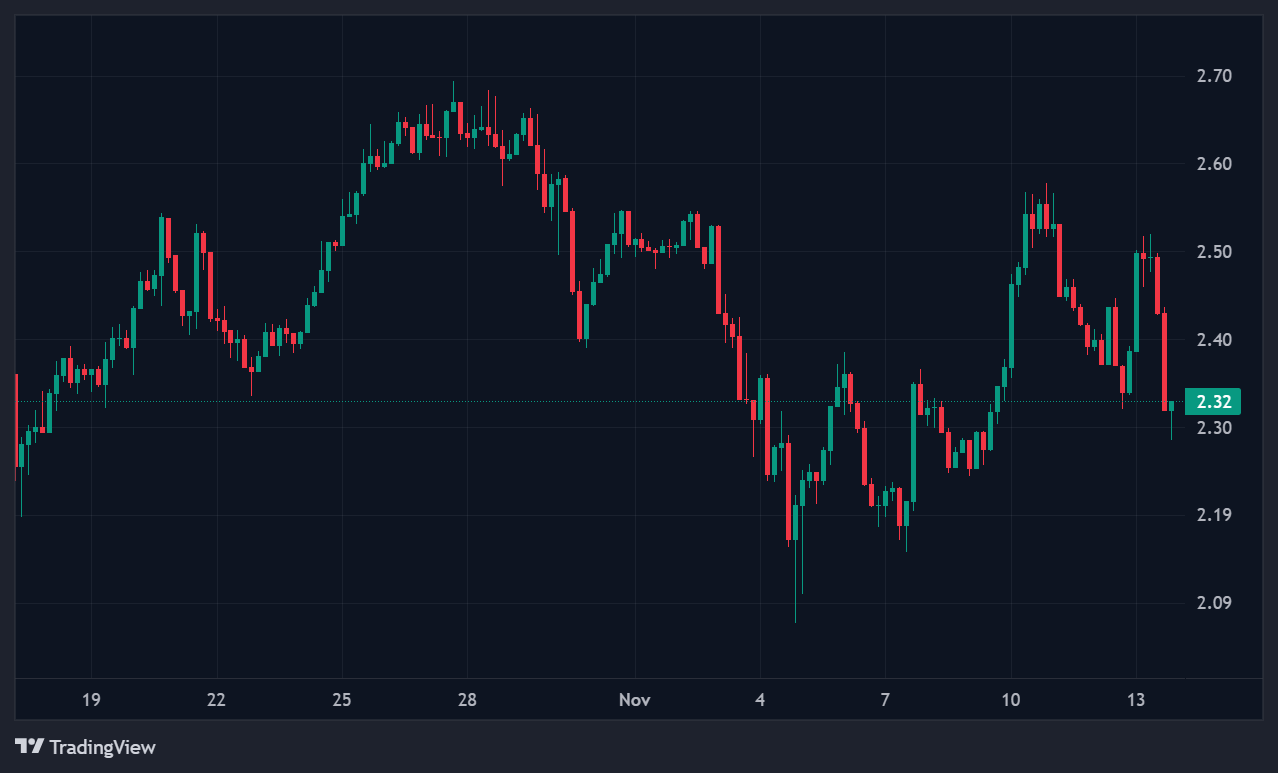This screenshot has height=773, width=1278.
Task: Select the 4 date label on time axis
Action: (760, 700)
